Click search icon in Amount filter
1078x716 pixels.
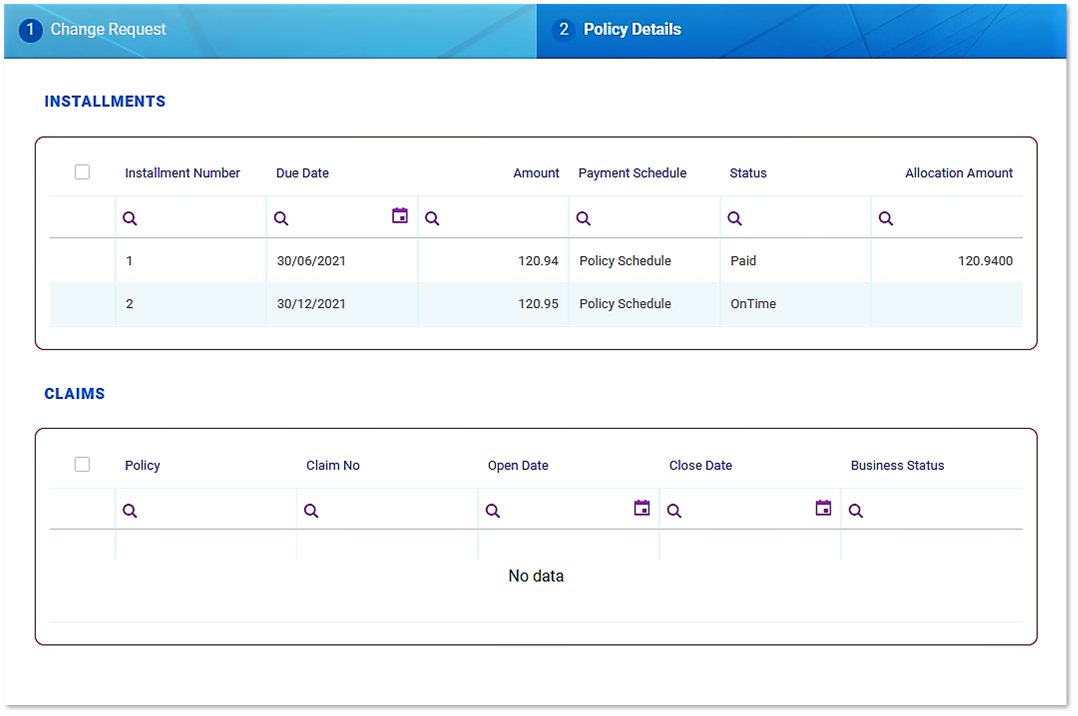click(x=432, y=219)
